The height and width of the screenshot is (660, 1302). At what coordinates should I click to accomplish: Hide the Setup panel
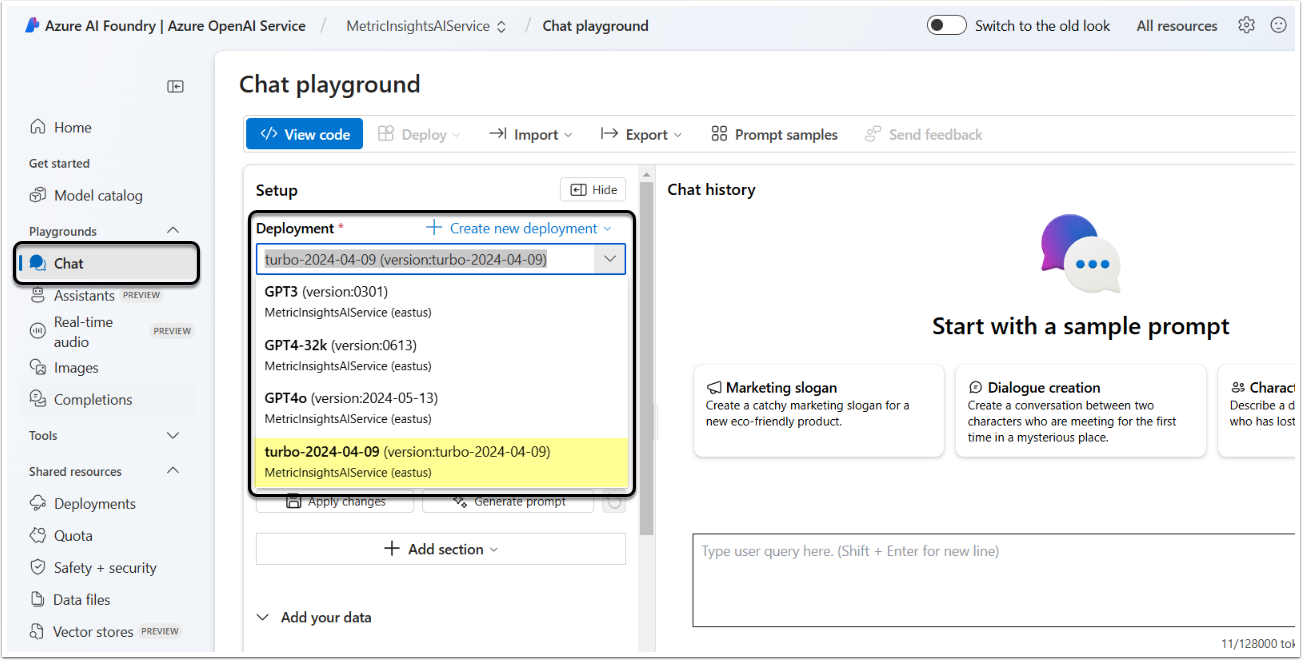593,190
